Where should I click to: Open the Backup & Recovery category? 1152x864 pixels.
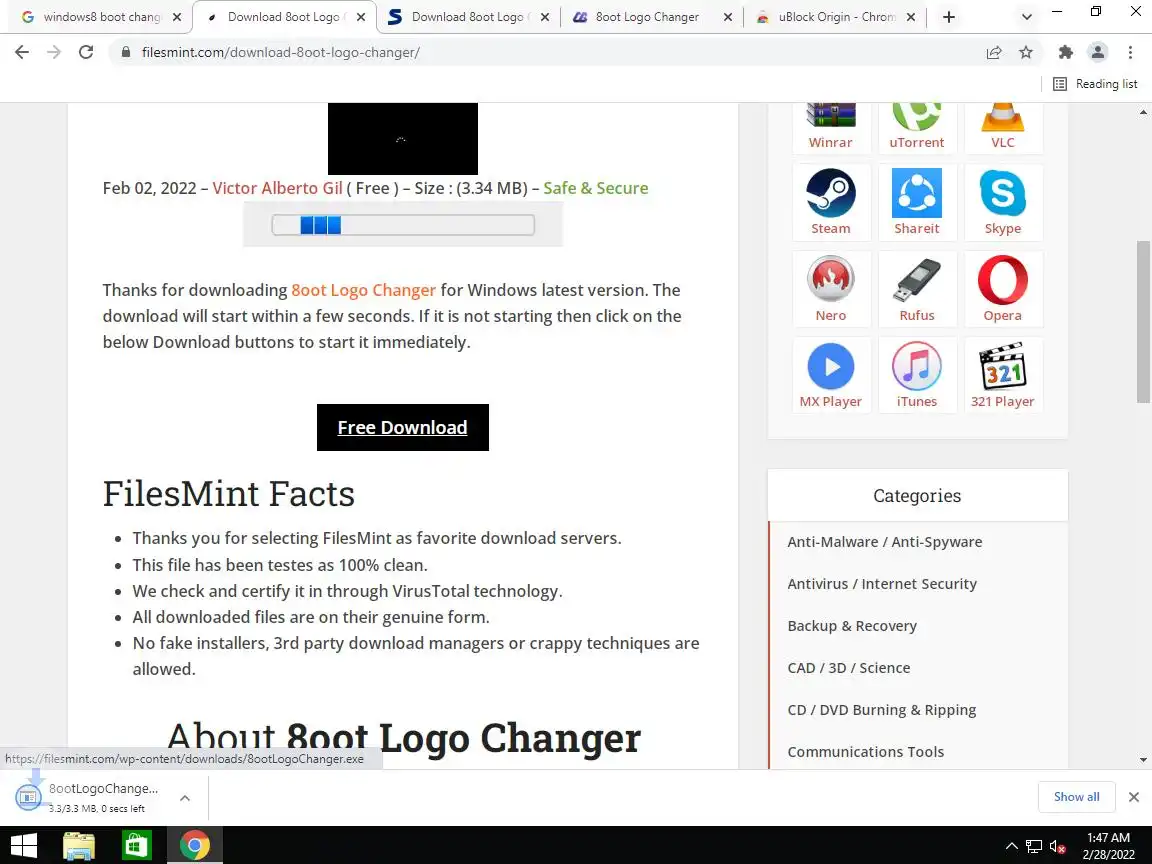[852, 626]
